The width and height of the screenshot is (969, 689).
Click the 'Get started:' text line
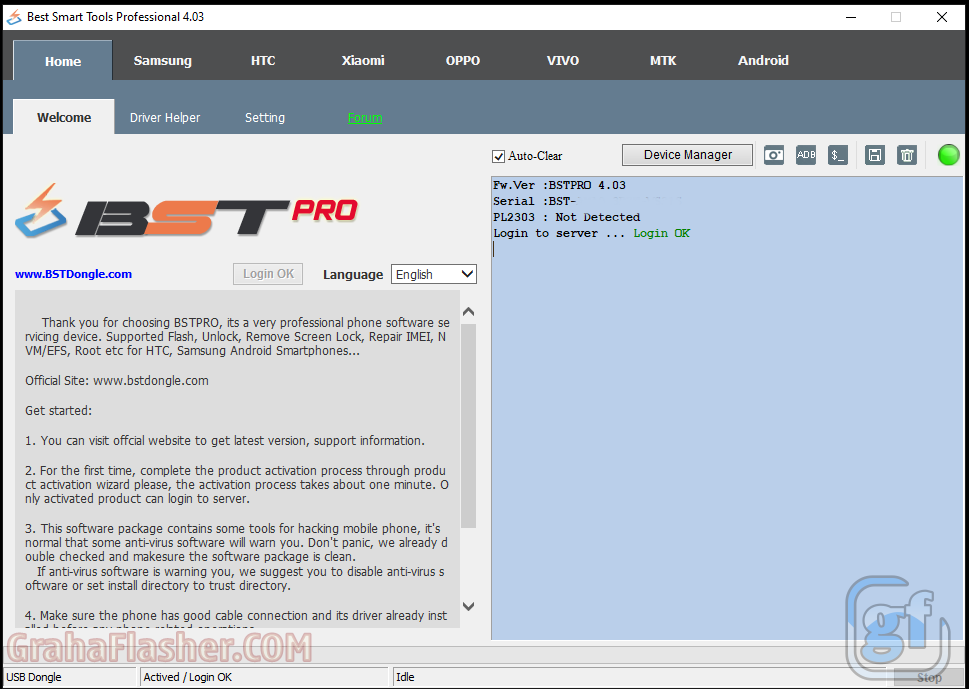point(59,410)
